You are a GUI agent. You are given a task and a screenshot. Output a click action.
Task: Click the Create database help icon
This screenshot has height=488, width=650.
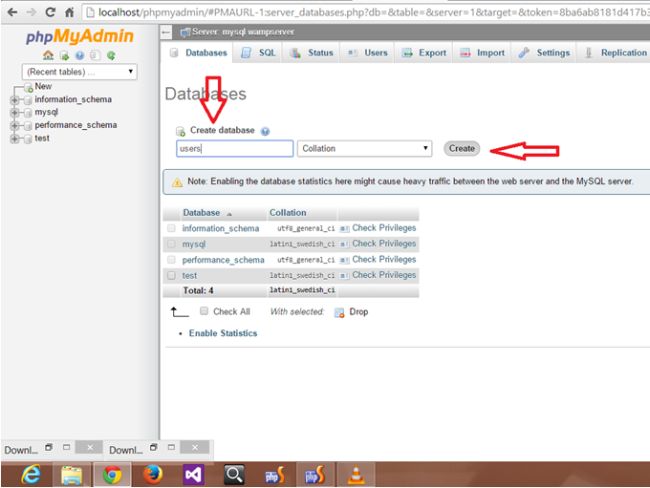[265, 131]
